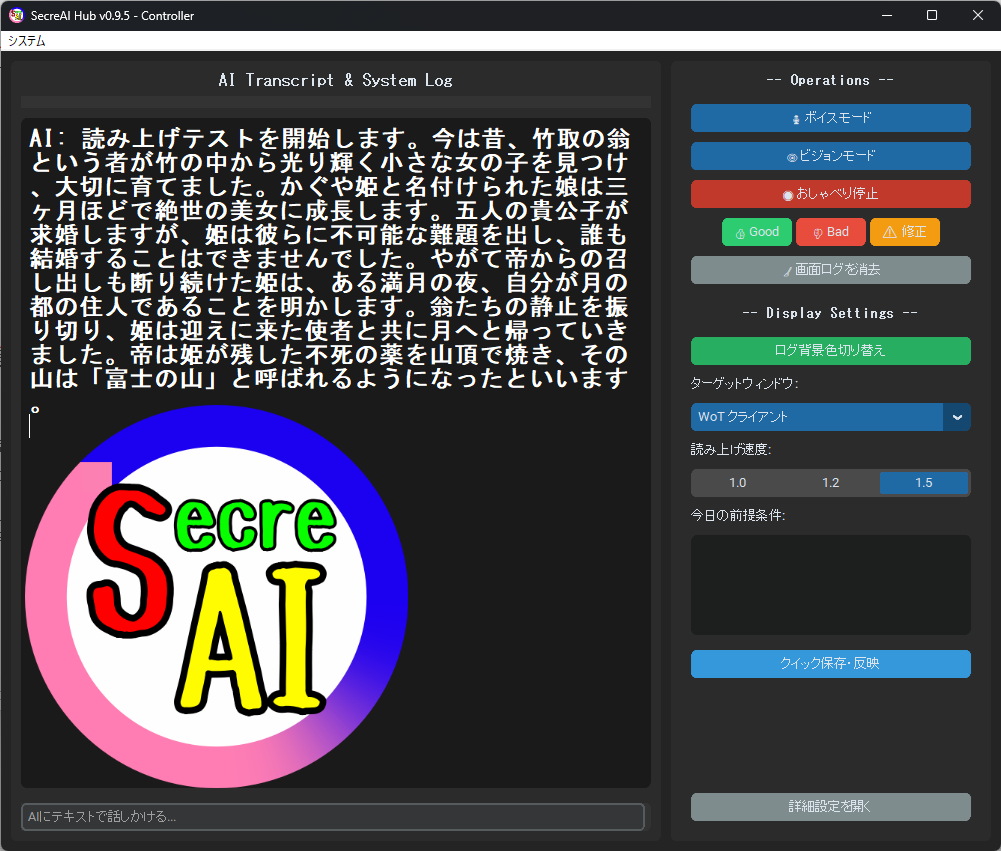Click the SecreAI app icon in title bar
Viewport: 1001px width, 851px height.
17,15
